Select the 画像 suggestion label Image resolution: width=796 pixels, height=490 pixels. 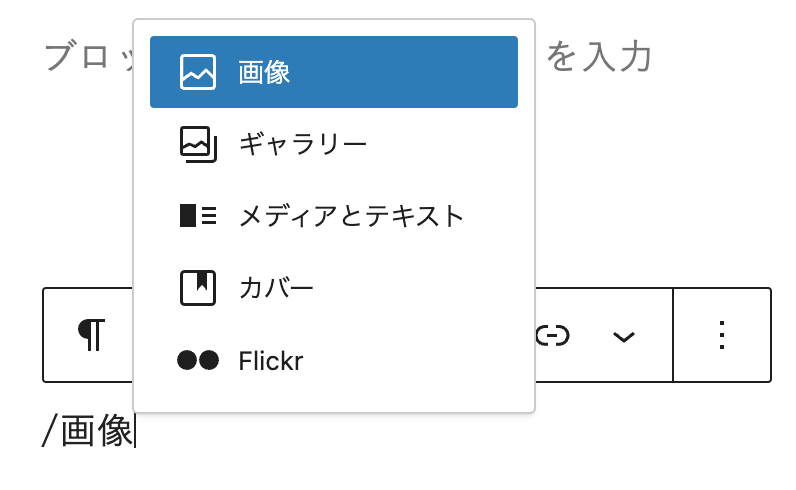coord(264,72)
